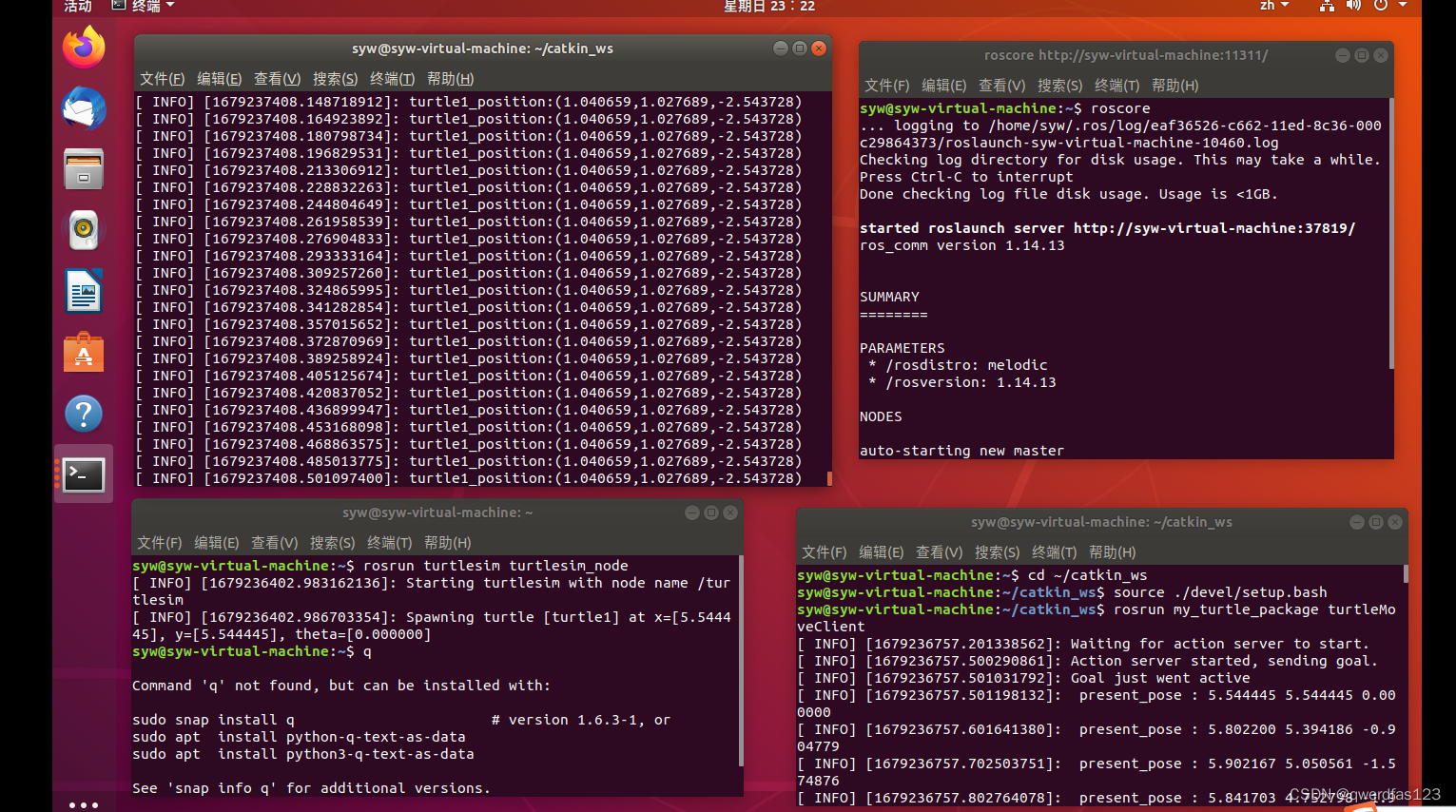1456x812 pixels.
Task: Click scrollbar thumb in turtle1_position terminal
Action: (829, 478)
